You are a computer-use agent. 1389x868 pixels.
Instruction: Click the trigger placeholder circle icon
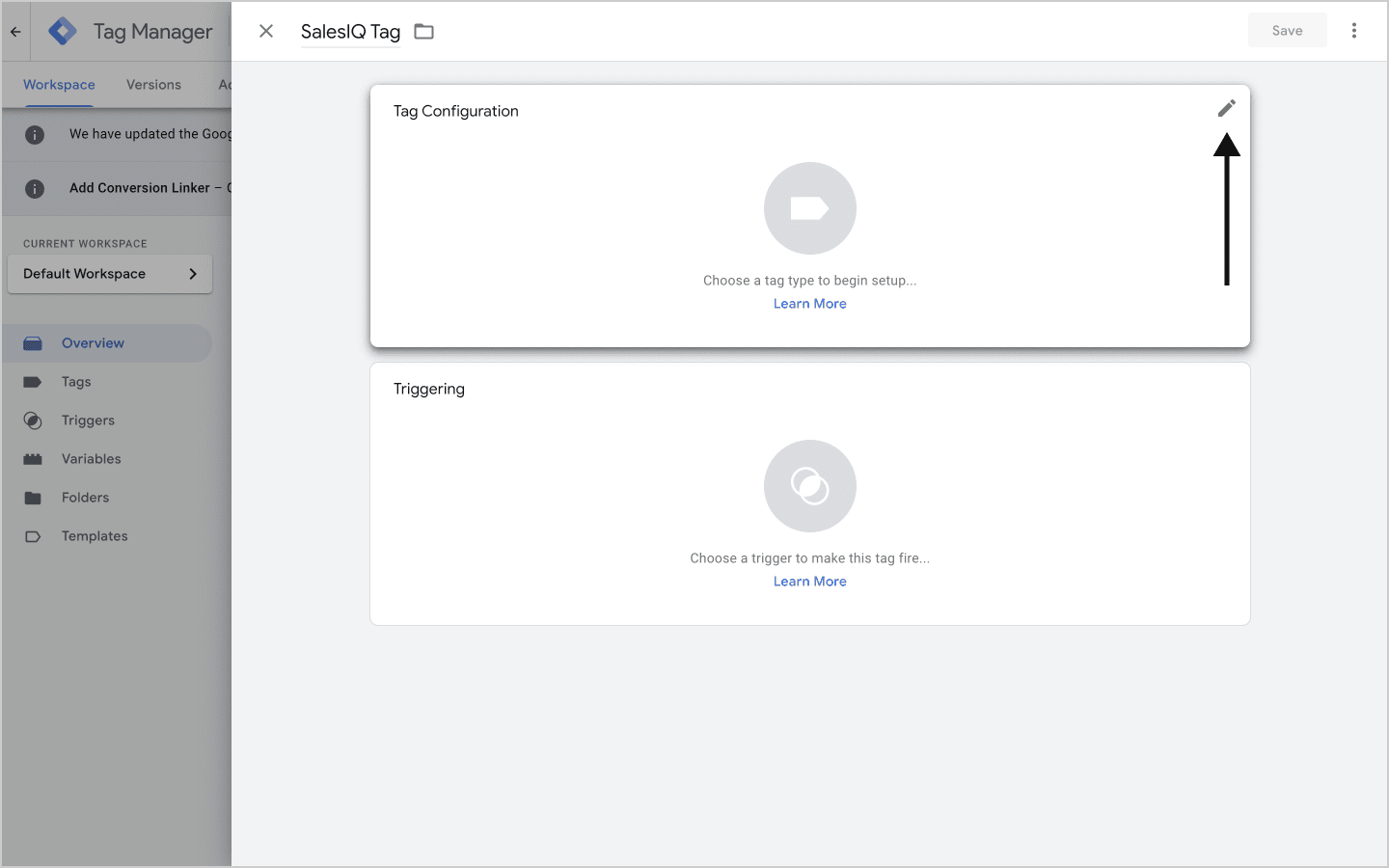point(810,486)
